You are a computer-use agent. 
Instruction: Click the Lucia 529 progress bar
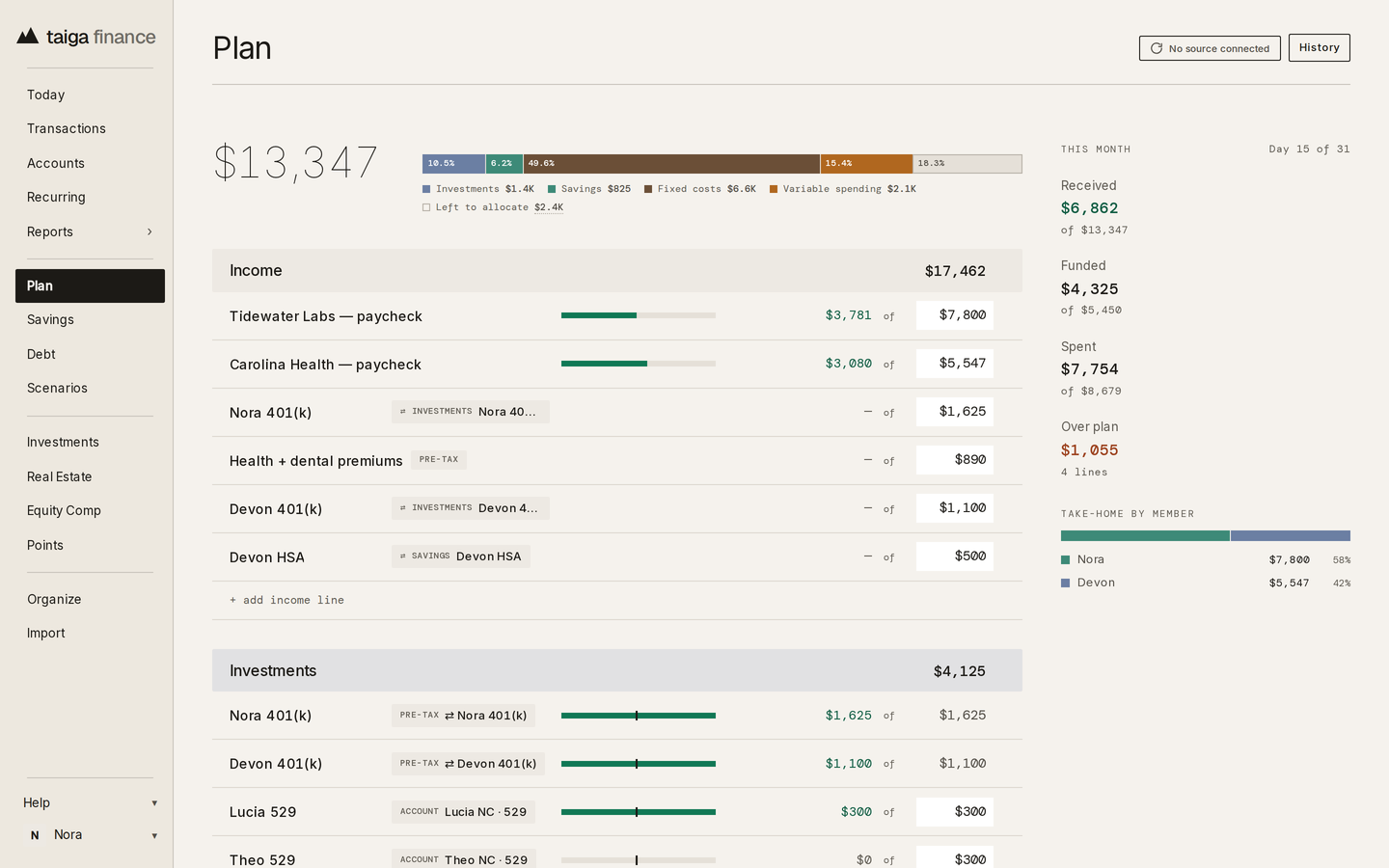click(x=639, y=812)
